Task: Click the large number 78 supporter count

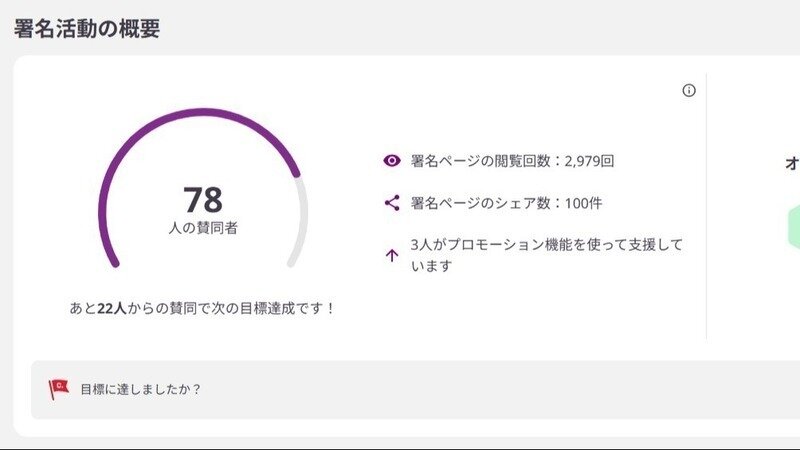Action: click(x=203, y=199)
